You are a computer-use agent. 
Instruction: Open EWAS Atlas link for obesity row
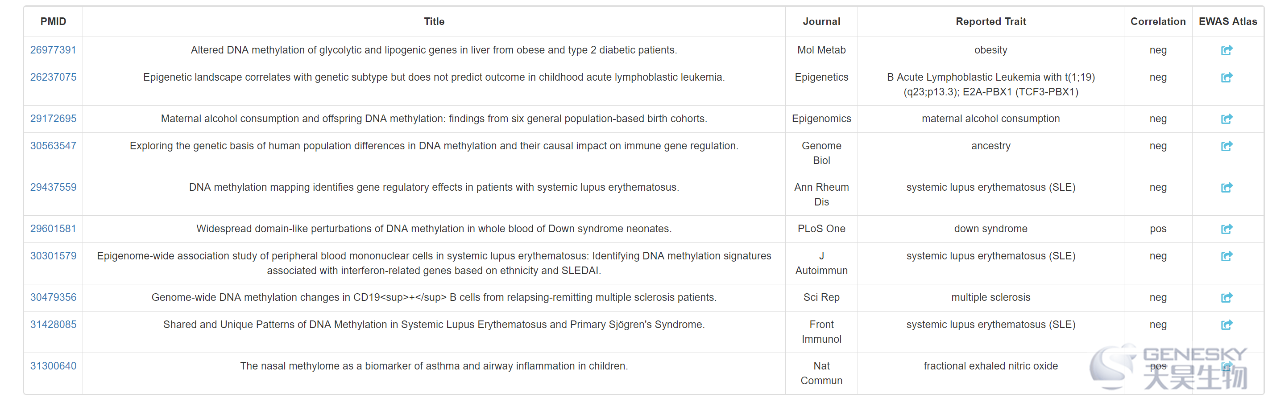tap(1227, 50)
